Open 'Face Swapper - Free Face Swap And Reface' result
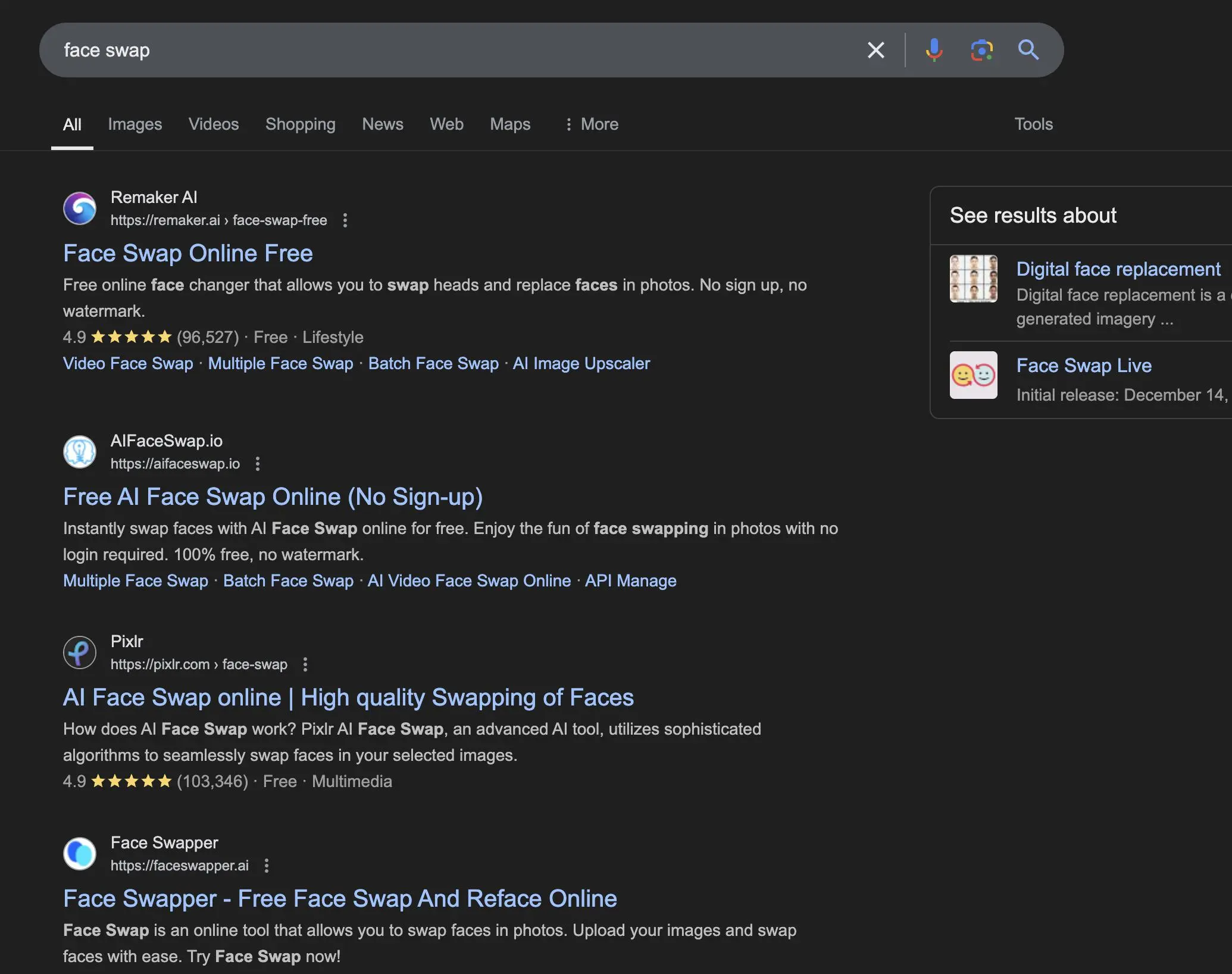Screen dimensions: 1232x974 pos(340,899)
